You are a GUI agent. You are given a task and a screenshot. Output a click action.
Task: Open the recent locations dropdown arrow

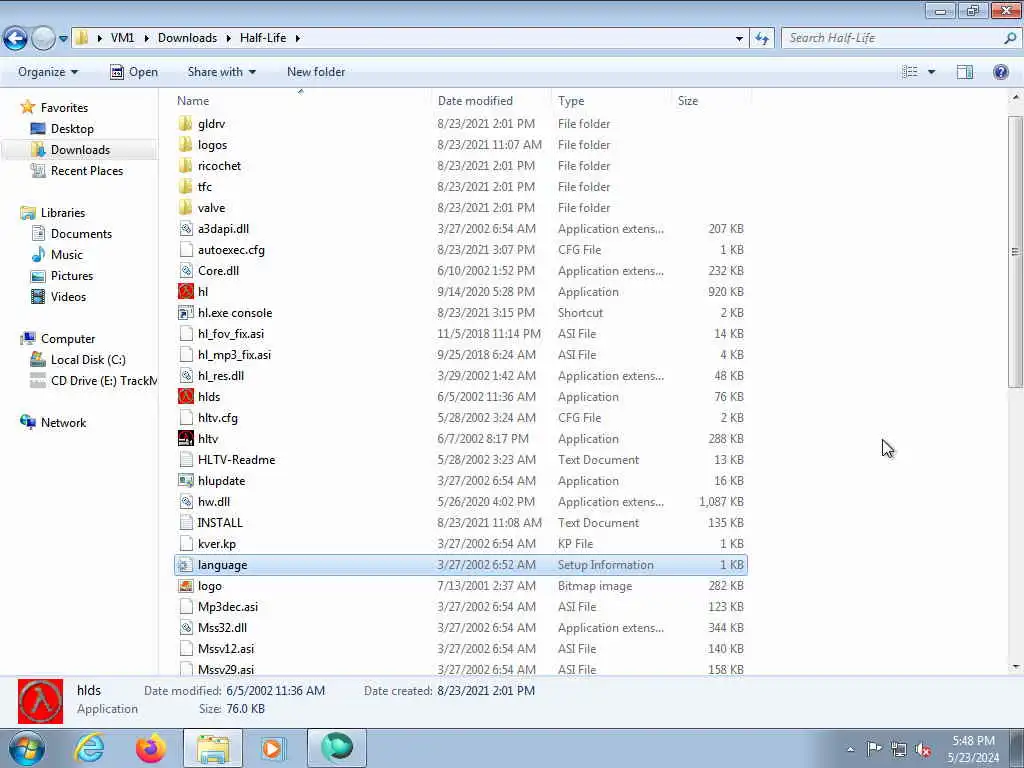pos(63,39)
